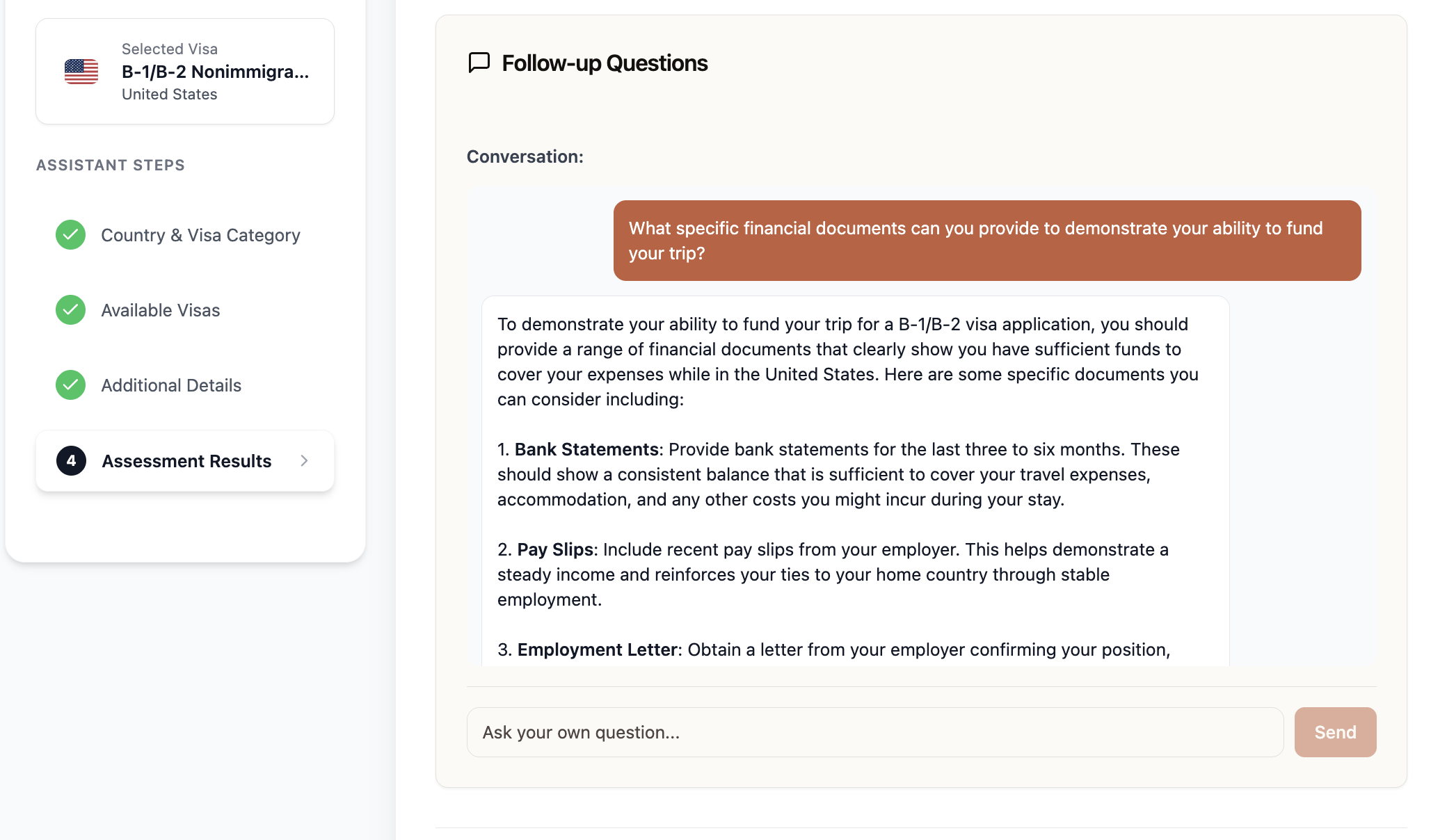1447x840 pixels.
Task: Switch to the Assessment Results section
Action: click(x=186, y=461)
